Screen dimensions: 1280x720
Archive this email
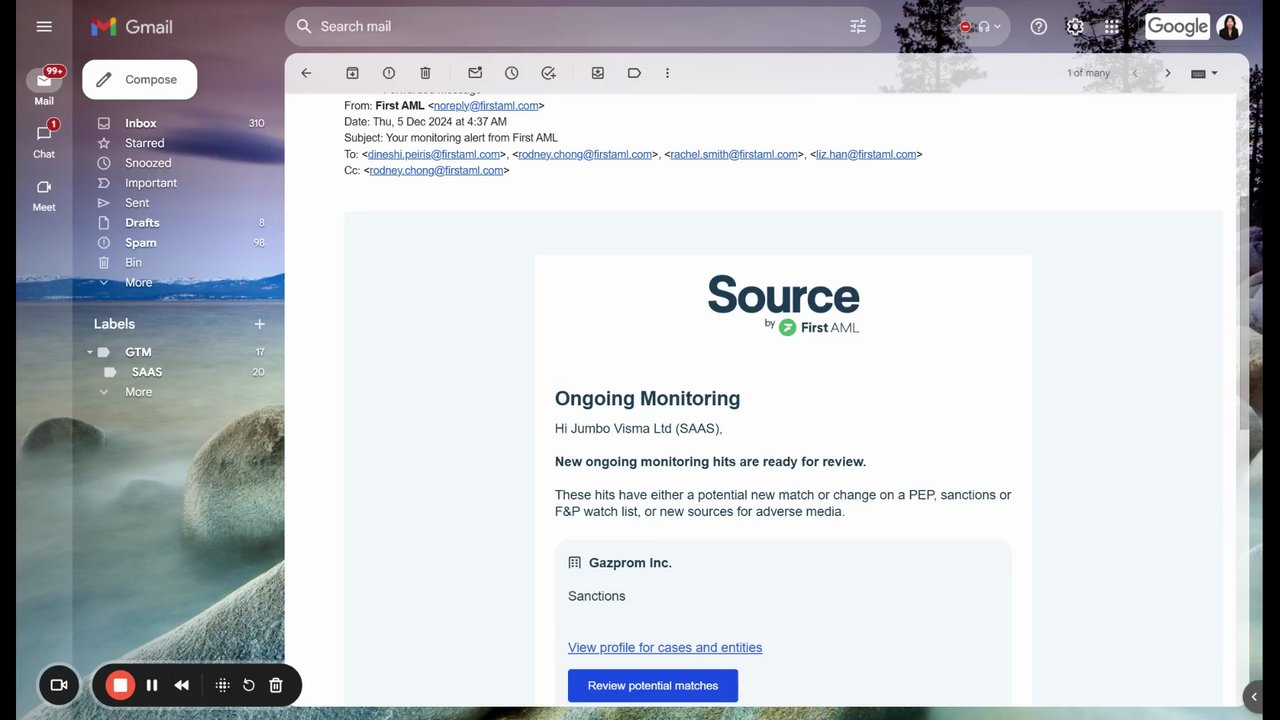pos(352,73)
